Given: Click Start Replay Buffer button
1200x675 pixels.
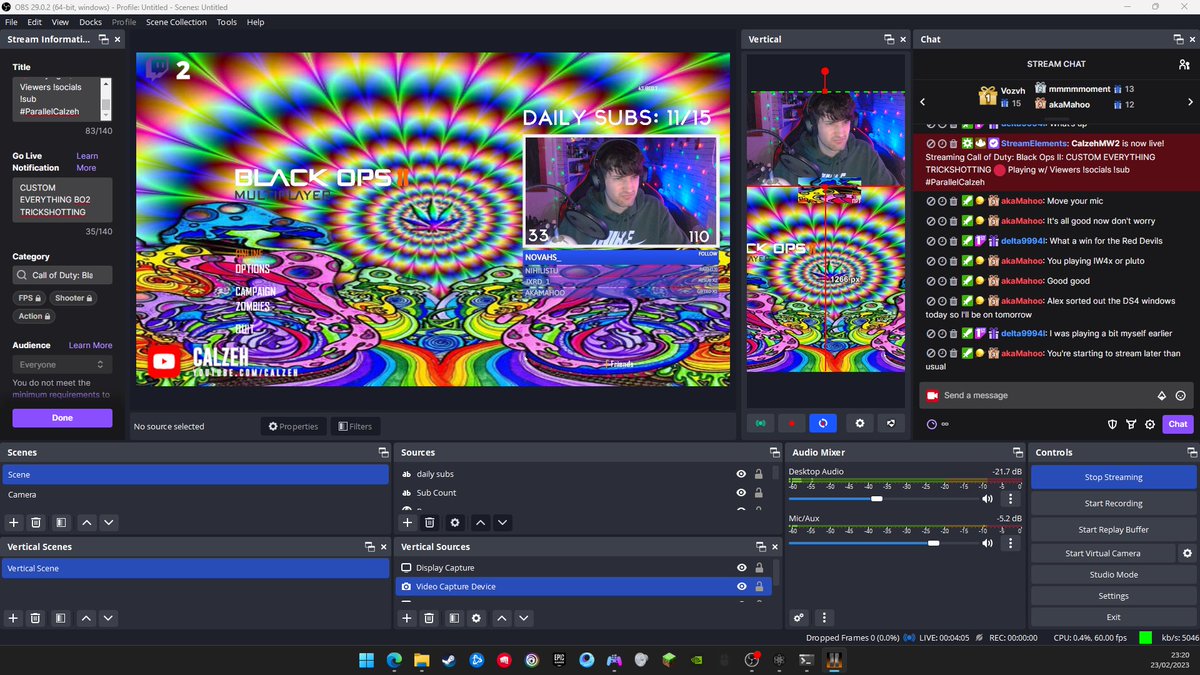Looking at the screenshot, I should tap(1113, 529).
